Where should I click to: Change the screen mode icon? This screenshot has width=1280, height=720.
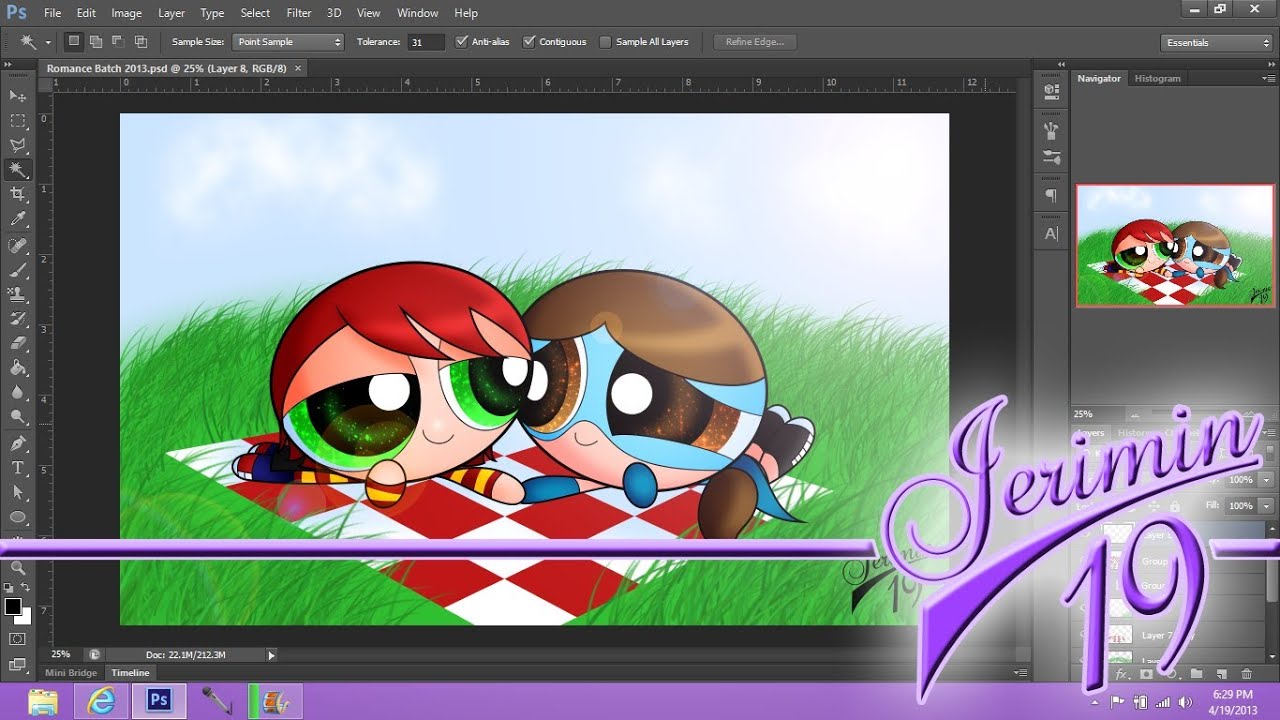point(18,664)
